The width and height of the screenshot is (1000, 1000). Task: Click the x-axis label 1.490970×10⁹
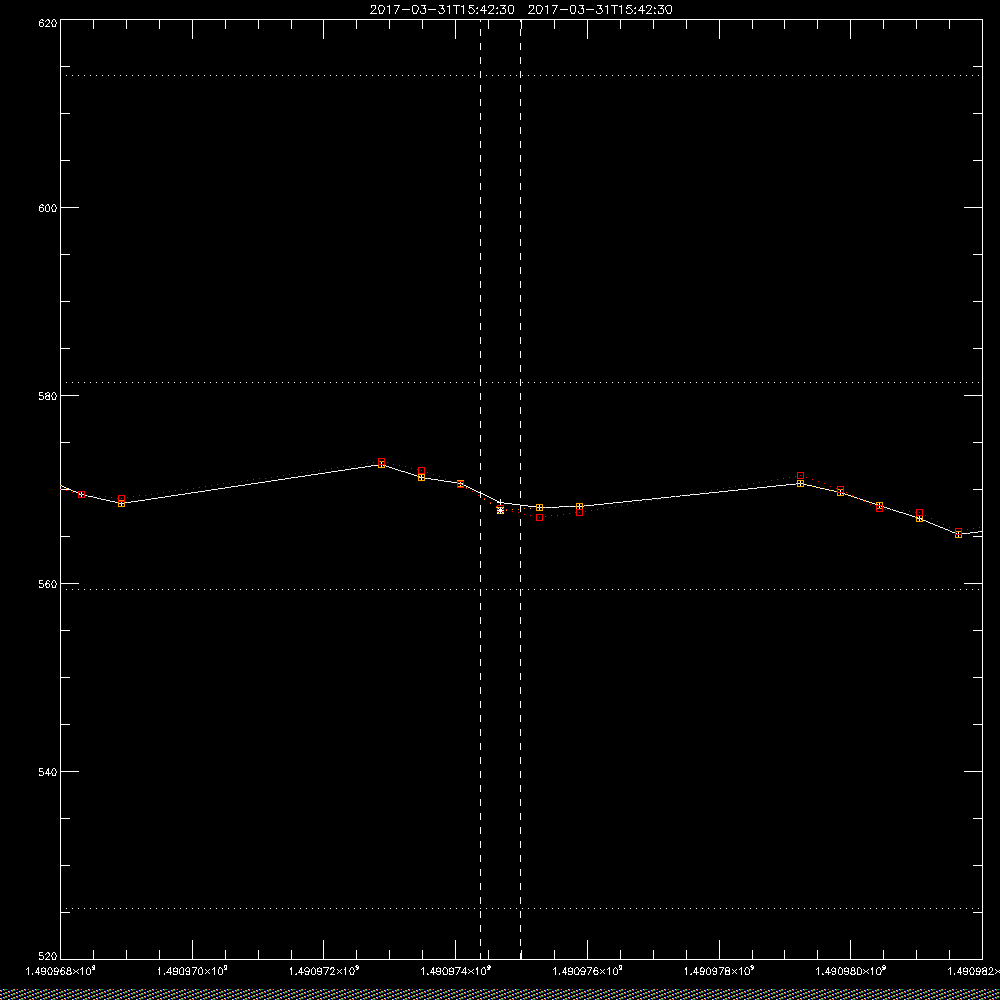[192, 971]
